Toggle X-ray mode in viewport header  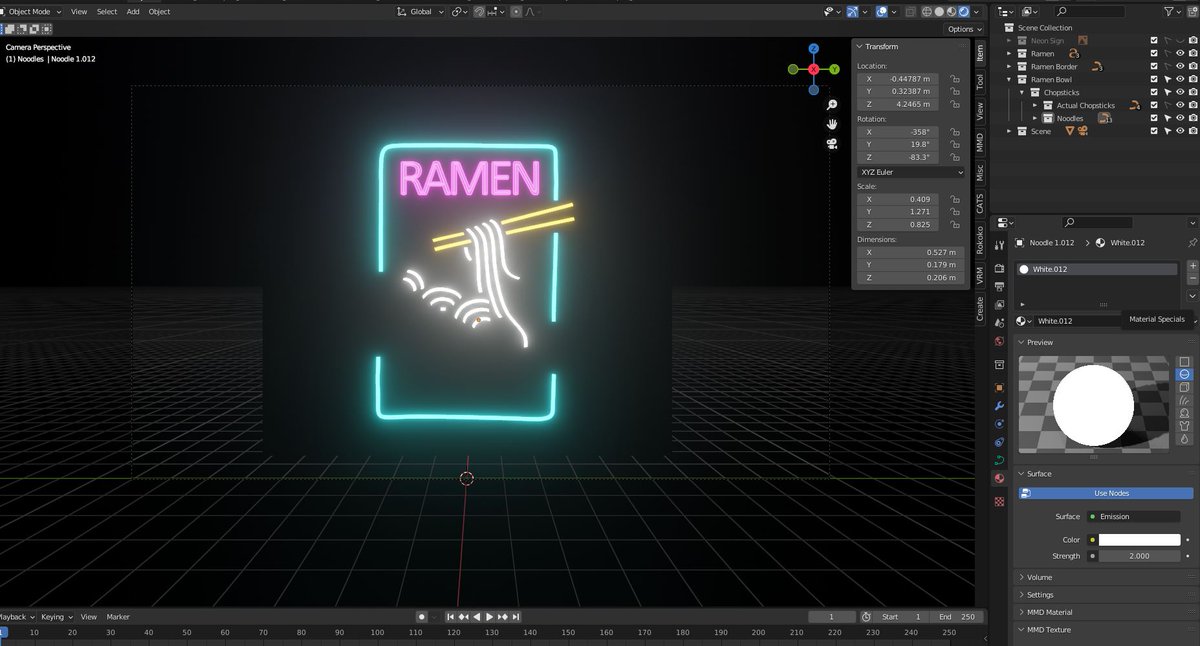click(x=909, y=12)
